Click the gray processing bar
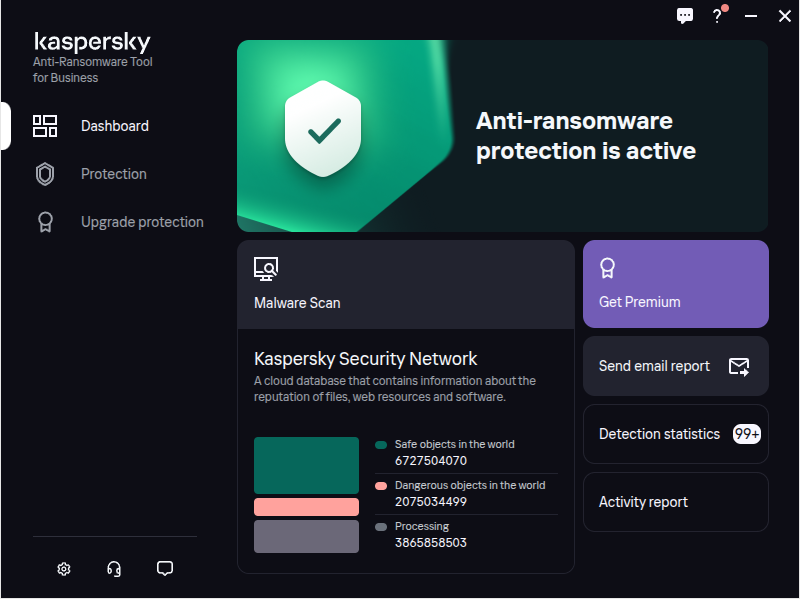The height and width of the screenshot is (599, 800). [x=307, y=536]
